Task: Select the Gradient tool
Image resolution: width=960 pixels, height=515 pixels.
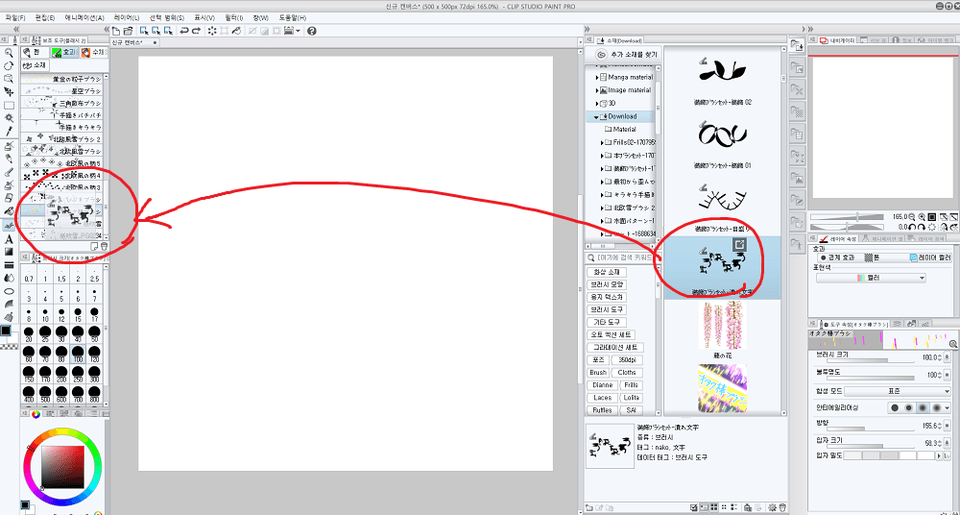Action: tap(9, 252)
